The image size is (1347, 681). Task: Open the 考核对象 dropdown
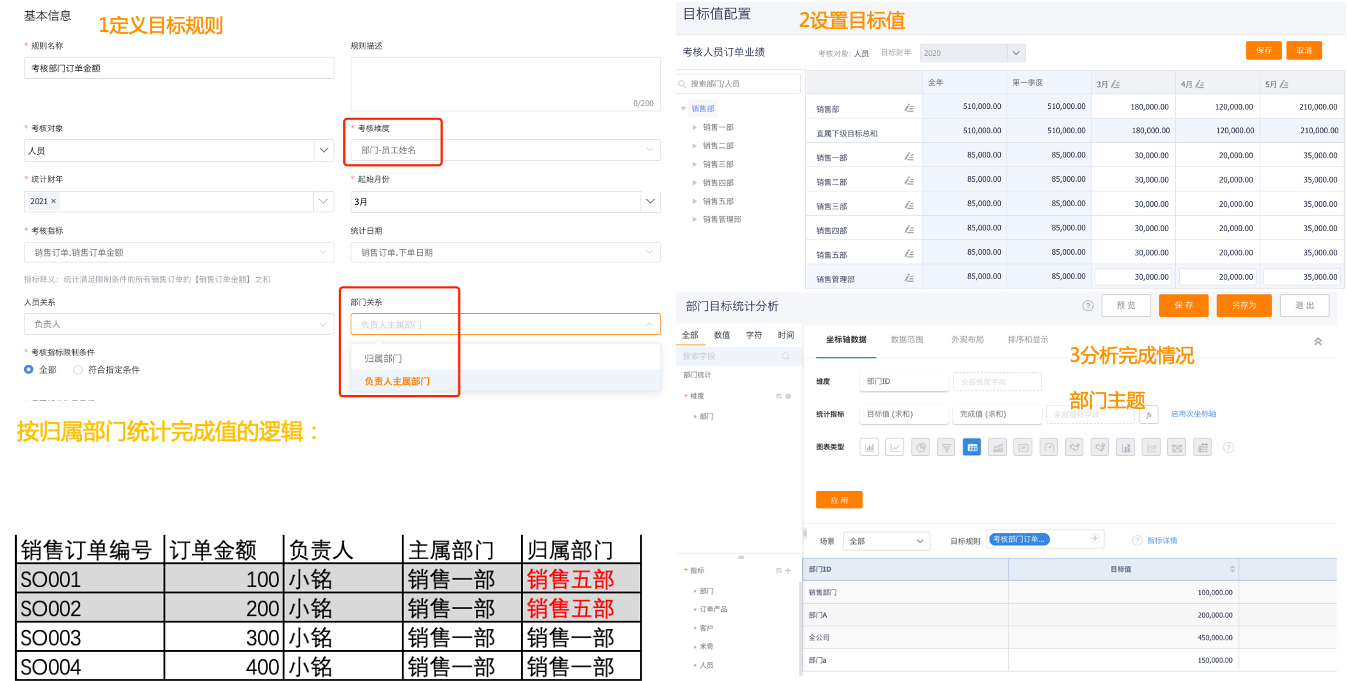point(324,150)
